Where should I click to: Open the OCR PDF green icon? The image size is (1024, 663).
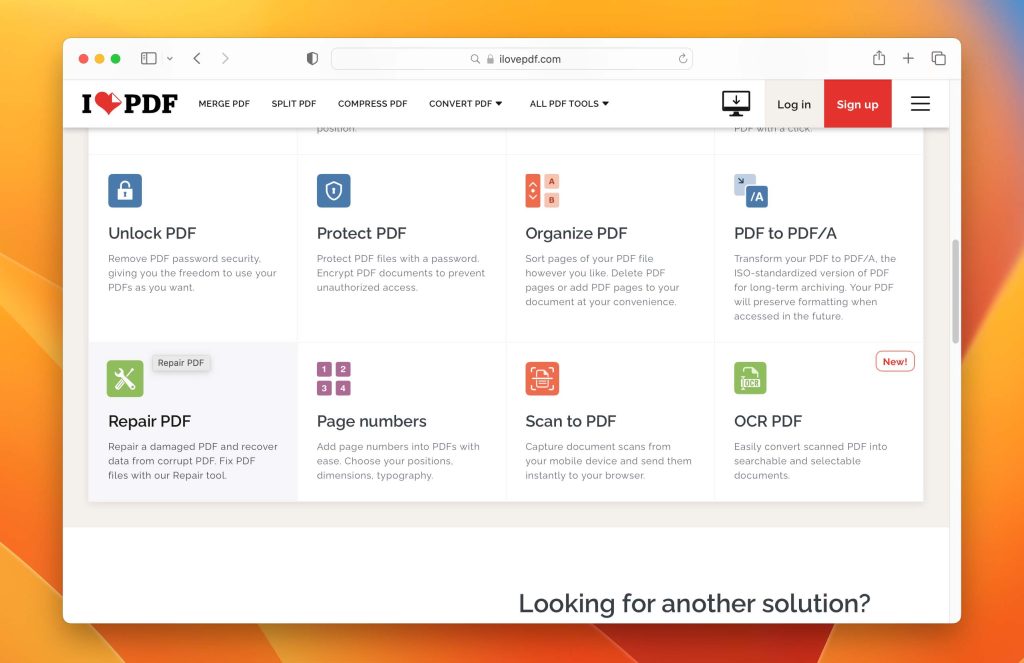click(750, 378)
